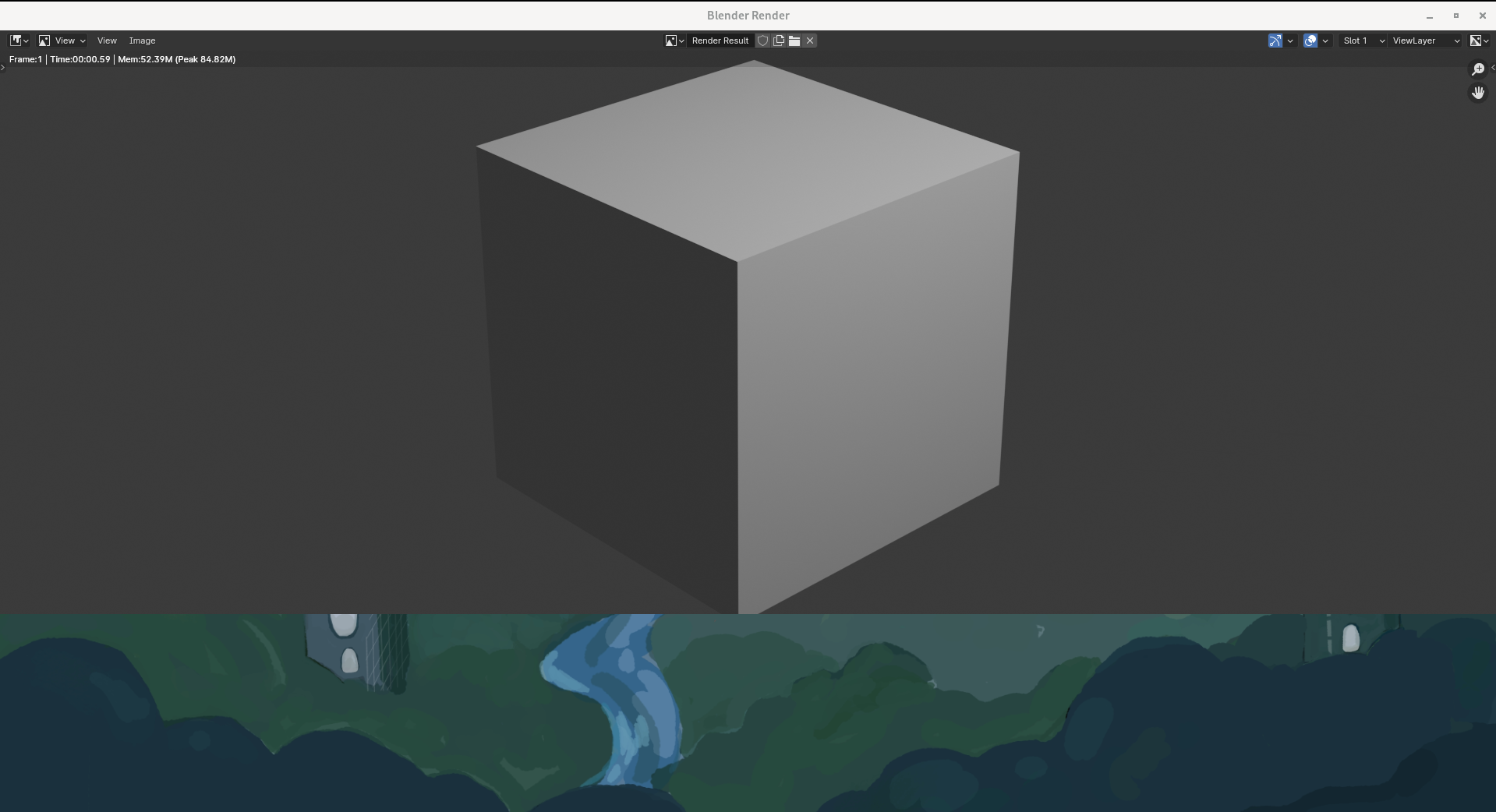Expand the overlays options dropdown arrow
This screenshot has height=812, width=1496.
click(x=1325, y=41)
